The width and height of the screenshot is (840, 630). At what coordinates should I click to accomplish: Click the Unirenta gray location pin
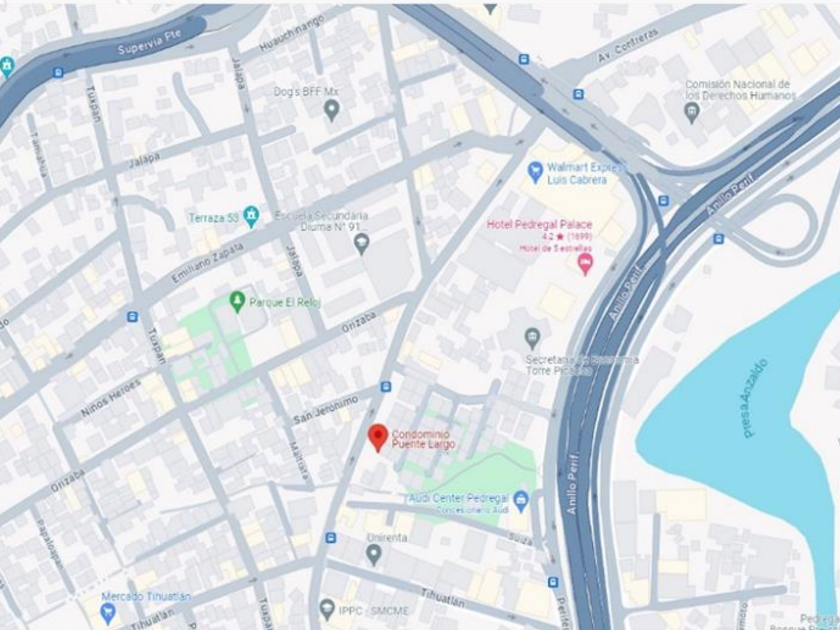[x=374, y=555]
